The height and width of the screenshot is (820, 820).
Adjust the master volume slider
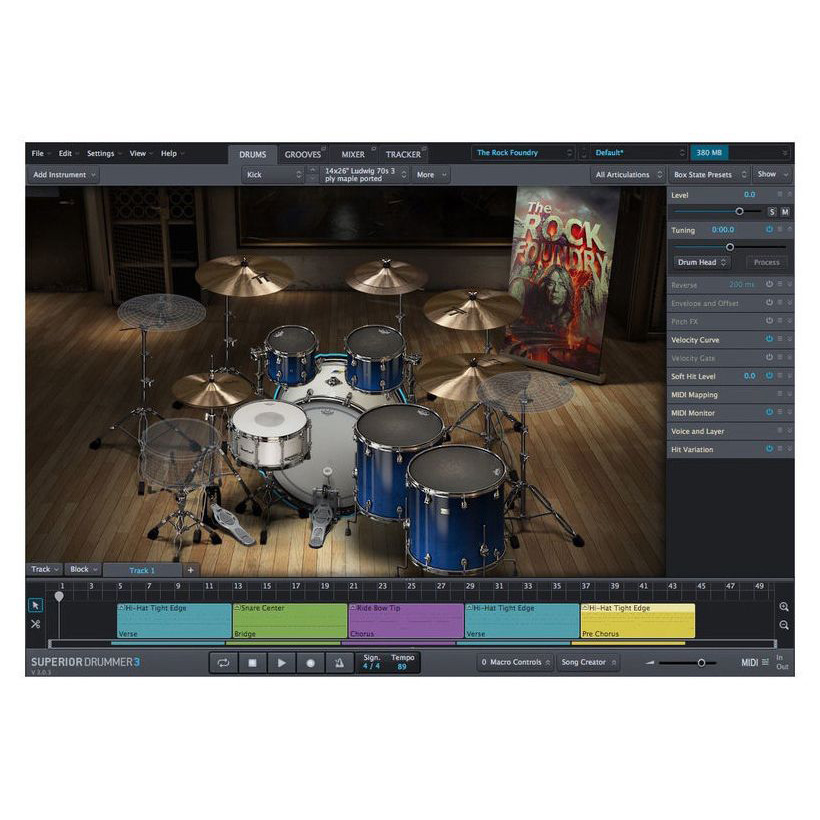pyautogui.click(x=701, y=663)
